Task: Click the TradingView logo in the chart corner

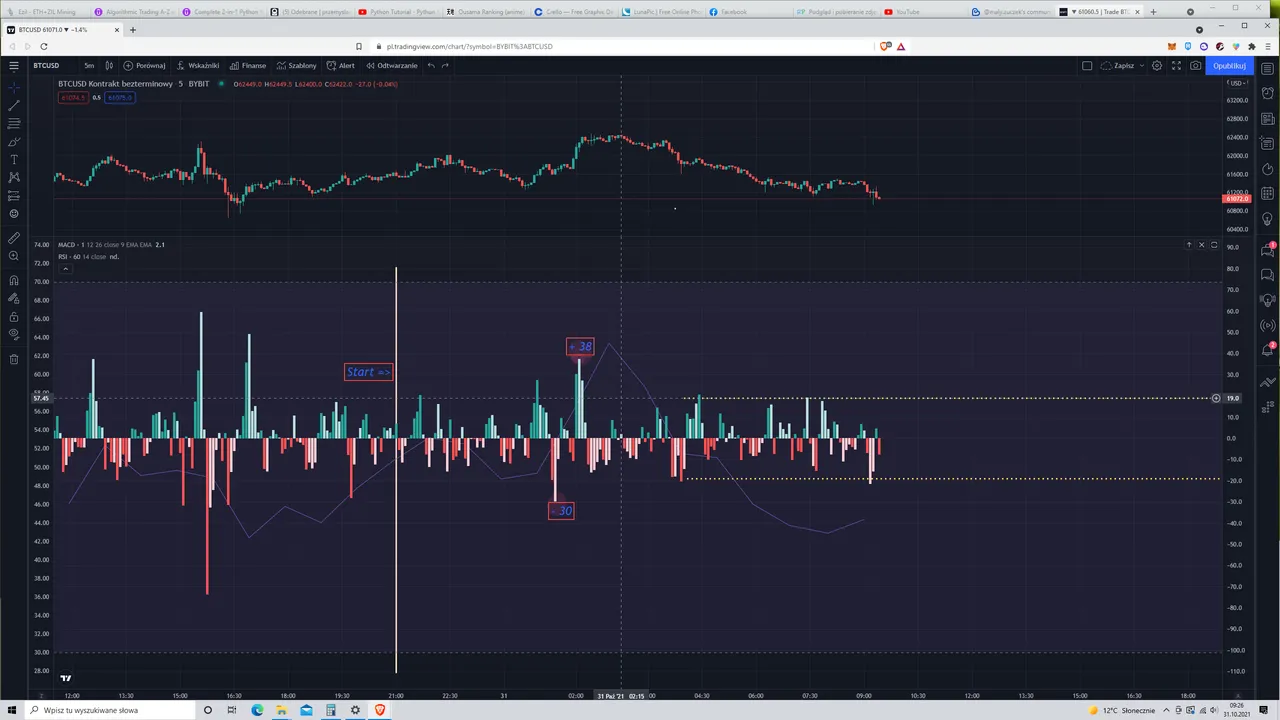Action: 66,678
